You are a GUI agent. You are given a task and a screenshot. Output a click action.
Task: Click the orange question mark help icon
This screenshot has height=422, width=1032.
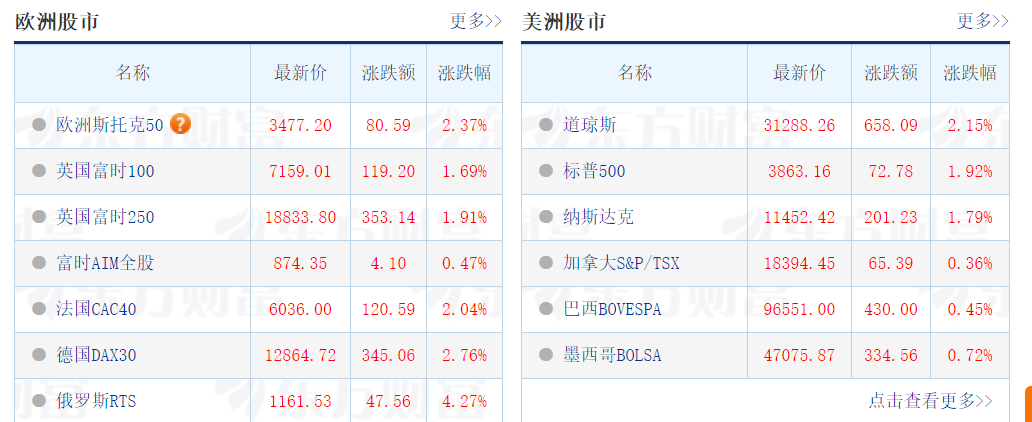coord(180,124)
